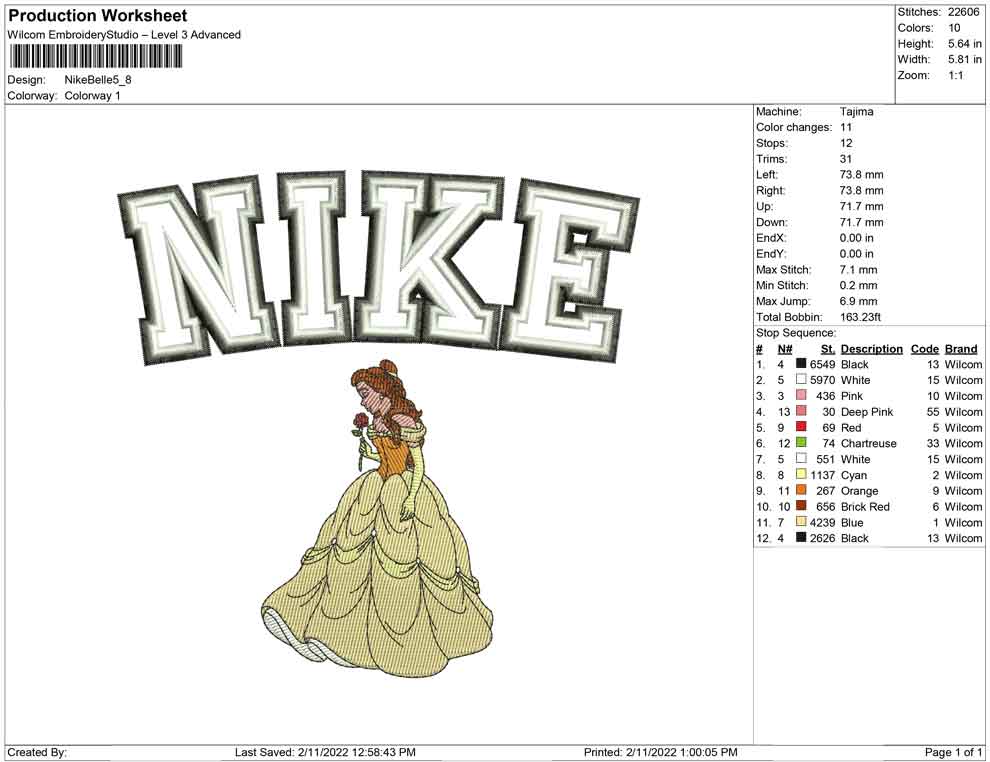Screen dimensions: 990x762
Task: Choose the swatch labeled Blue
Action: coord(801,521)
